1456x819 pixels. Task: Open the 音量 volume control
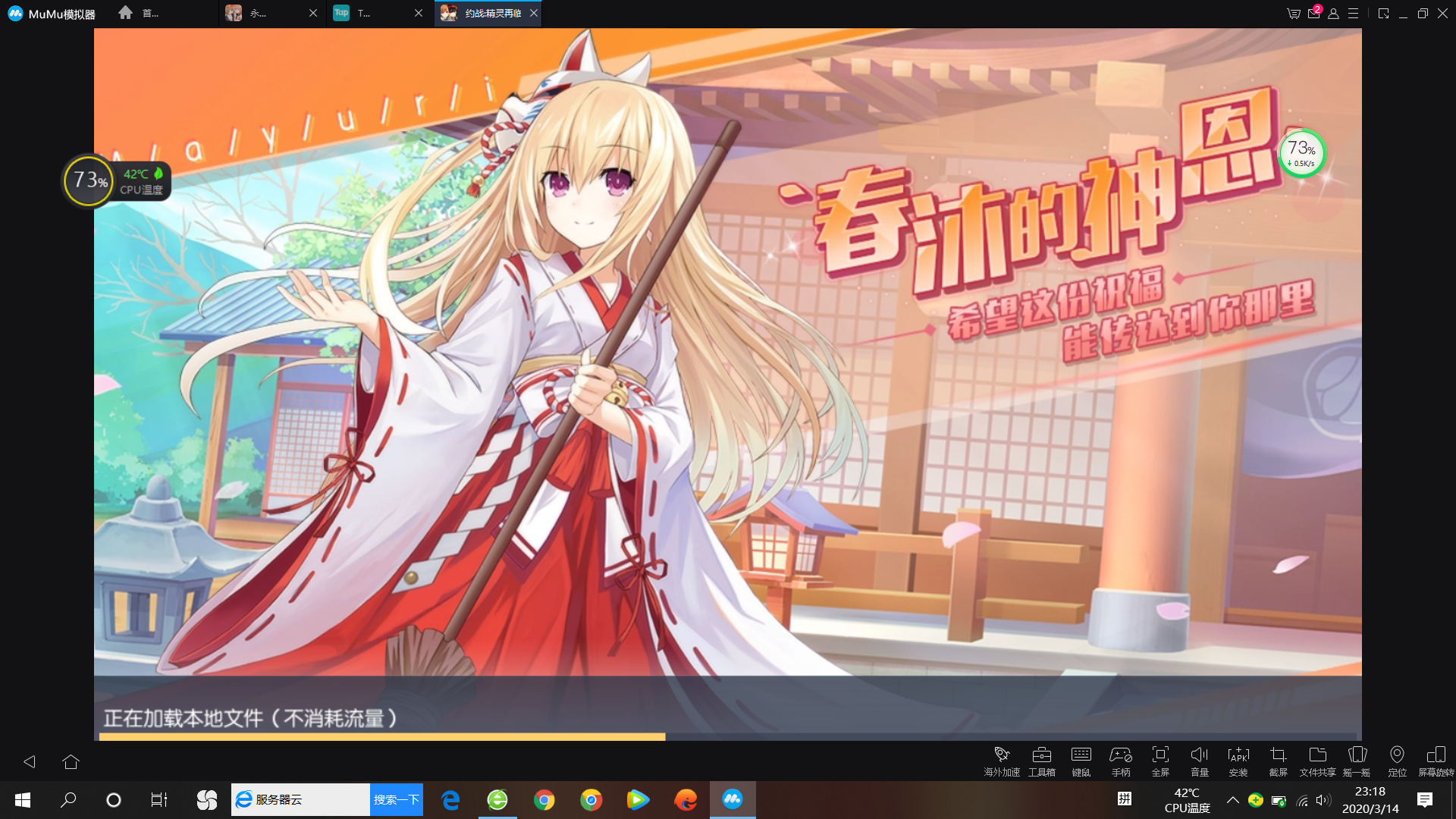tap(1200, 761)
